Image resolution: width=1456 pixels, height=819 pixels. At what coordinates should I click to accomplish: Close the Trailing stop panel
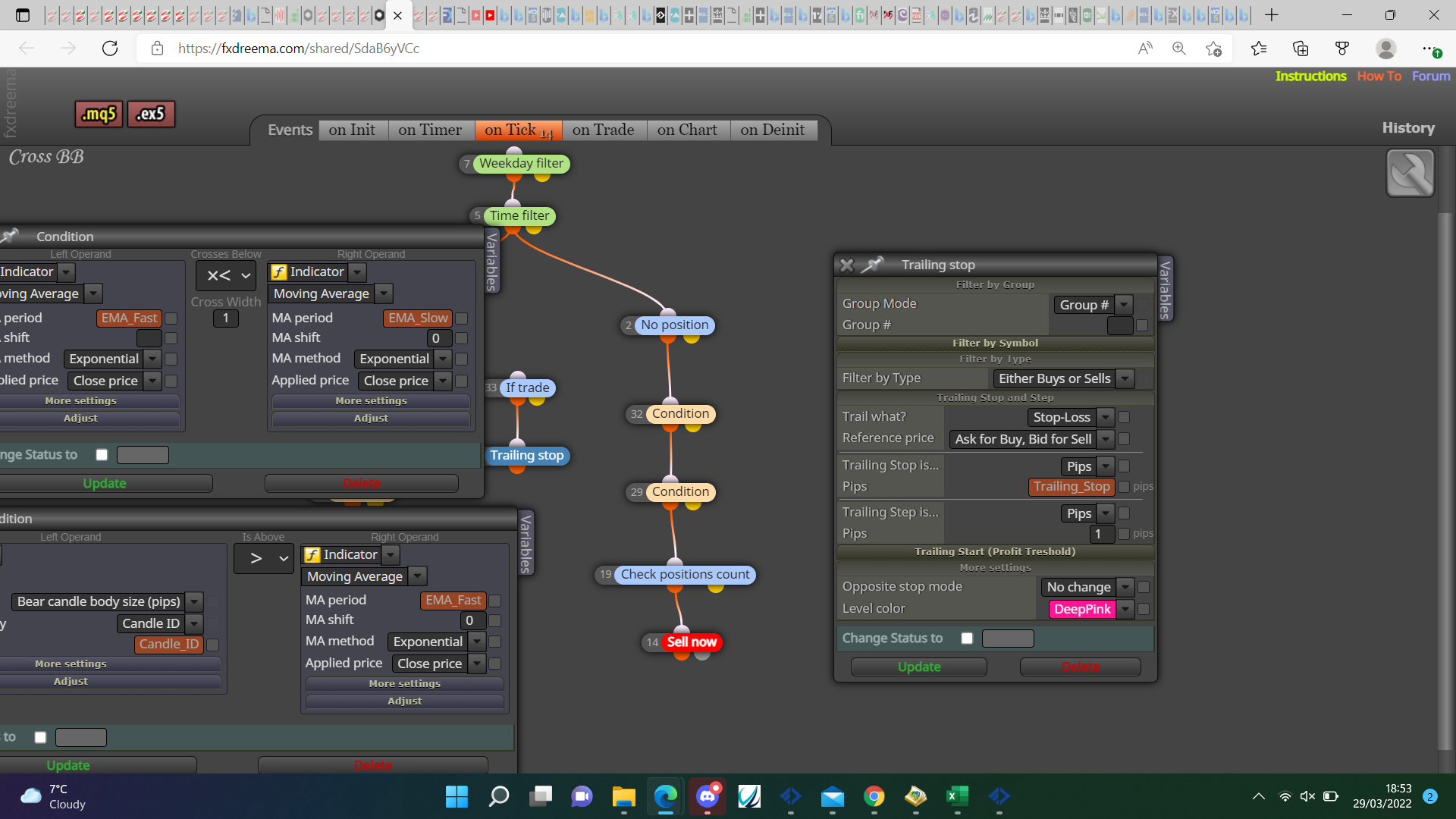[847, 265]
